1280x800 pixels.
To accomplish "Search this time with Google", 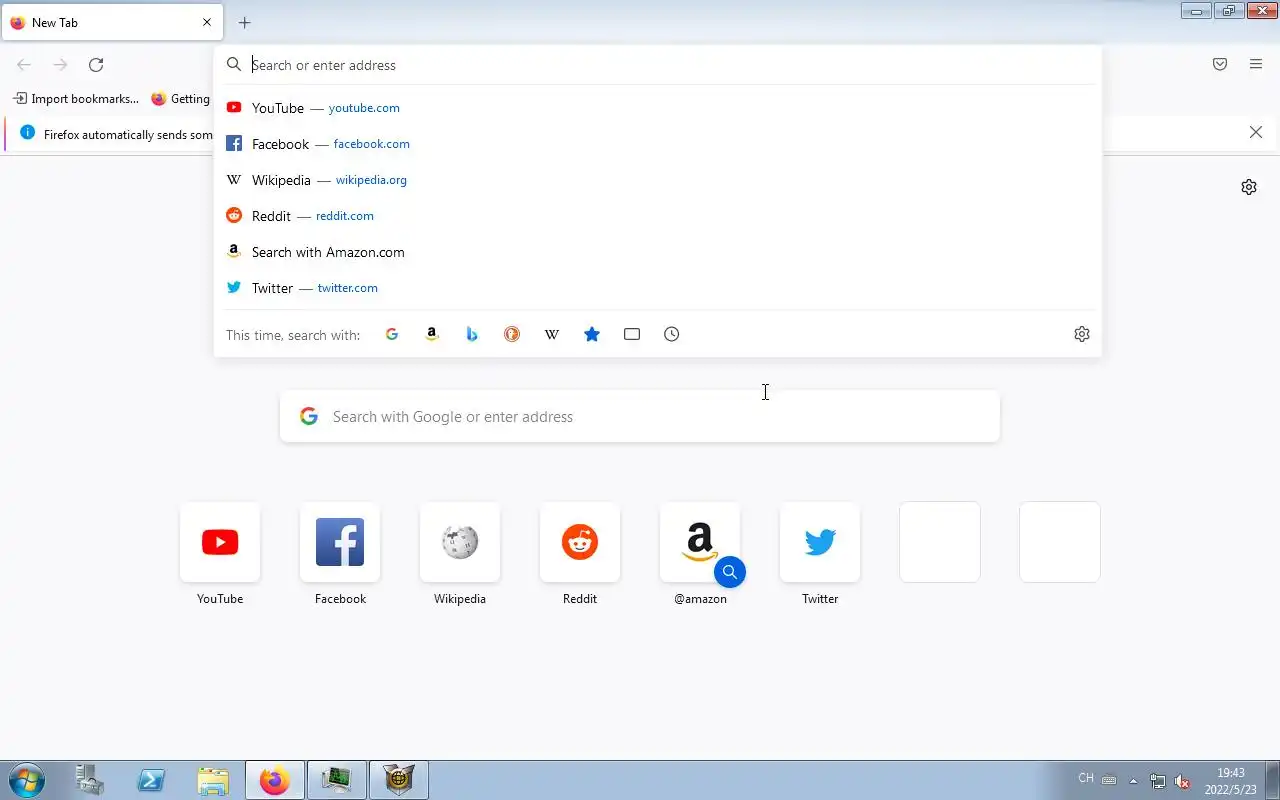I will (392, 334).
